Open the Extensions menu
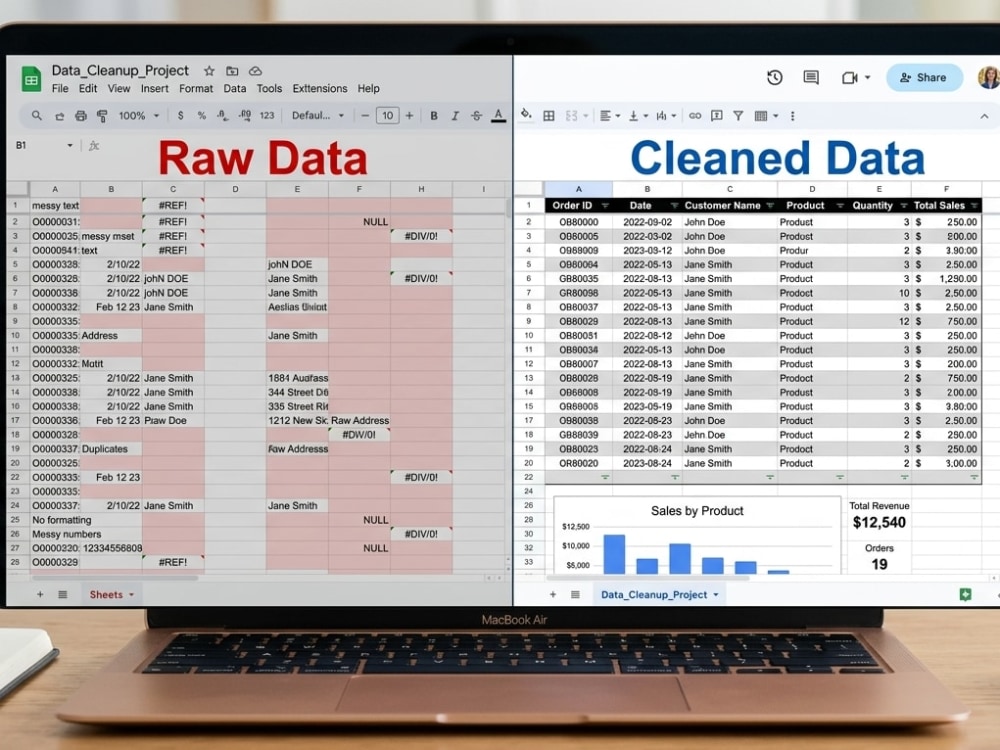This screenshot has width=1000, height=750. click(x=320, y=89)
